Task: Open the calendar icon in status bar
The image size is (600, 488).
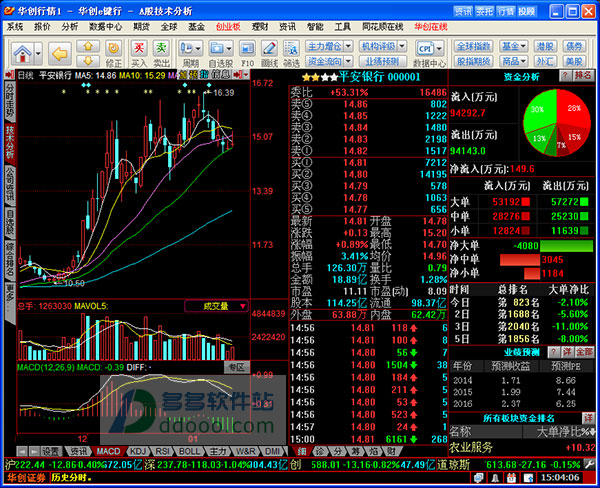Action: 512,478
